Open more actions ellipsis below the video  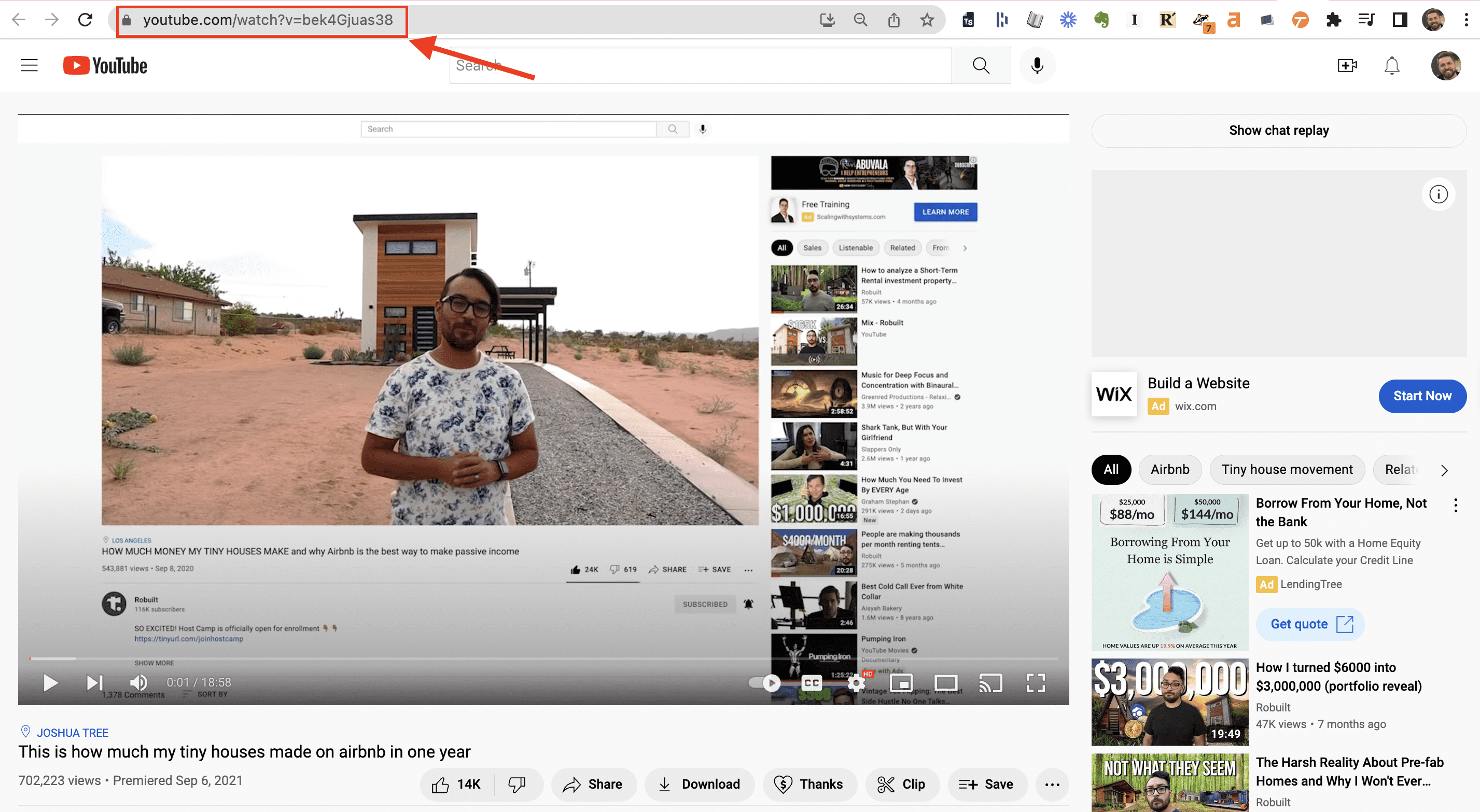(1052, 785)
